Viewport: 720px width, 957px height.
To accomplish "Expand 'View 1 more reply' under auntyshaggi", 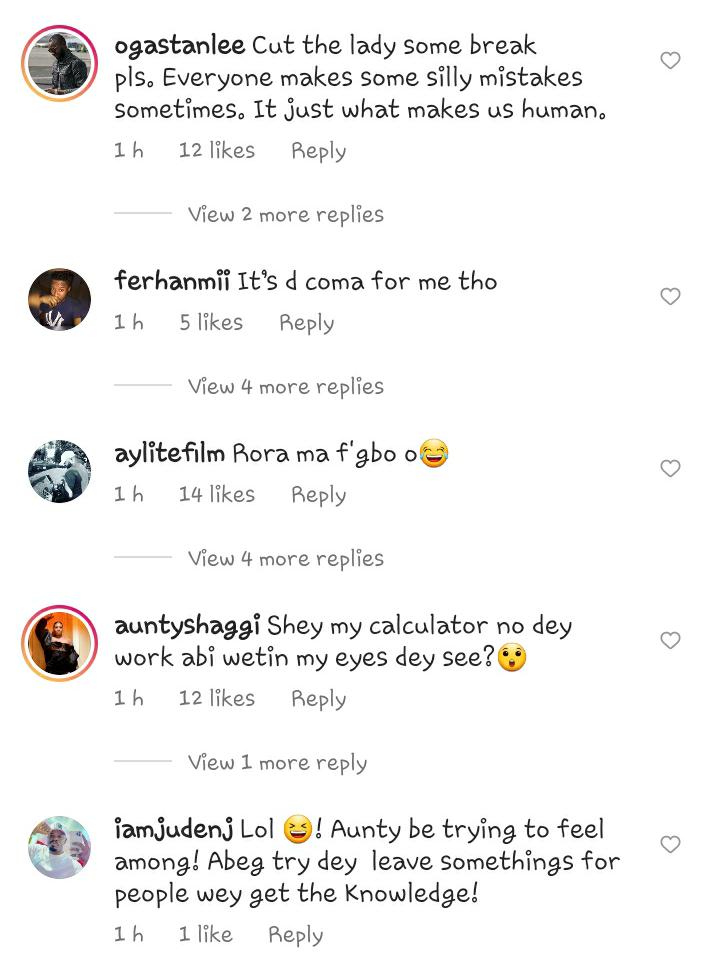I will pyautogui.click(x=277, y=762).
